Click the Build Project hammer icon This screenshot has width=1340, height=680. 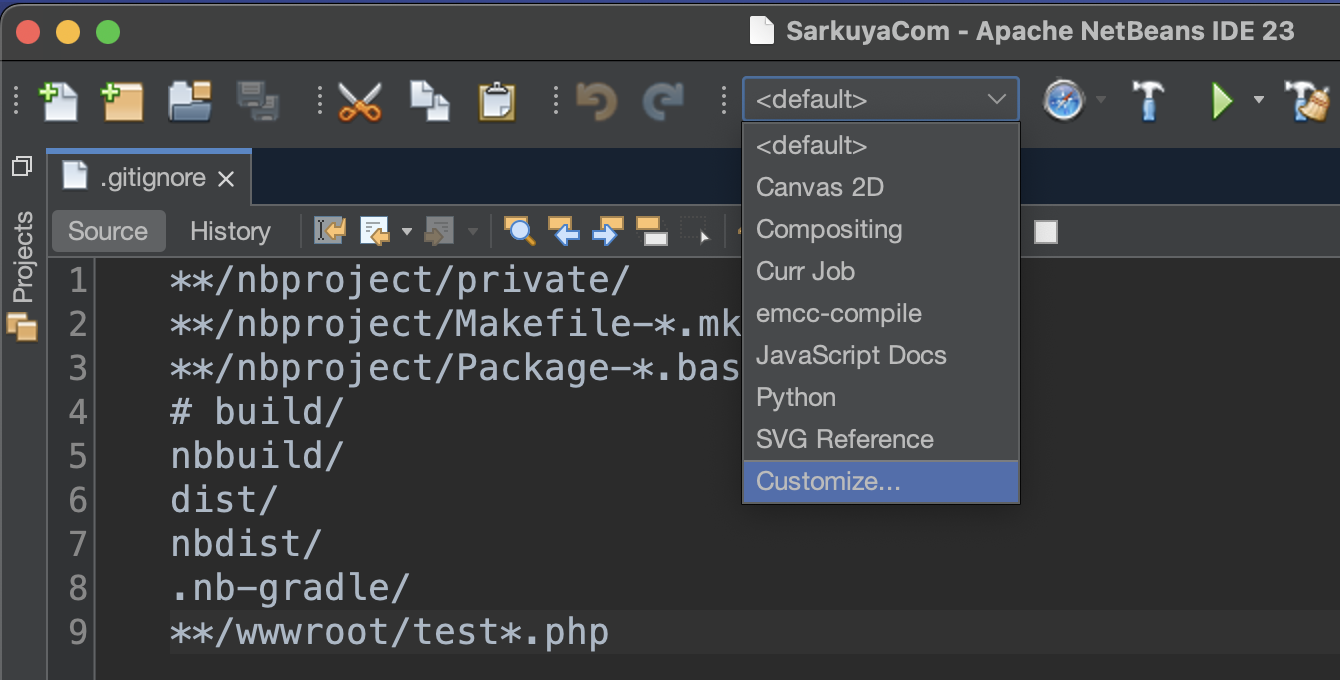pyautogui.click(x=1148, y=100)
